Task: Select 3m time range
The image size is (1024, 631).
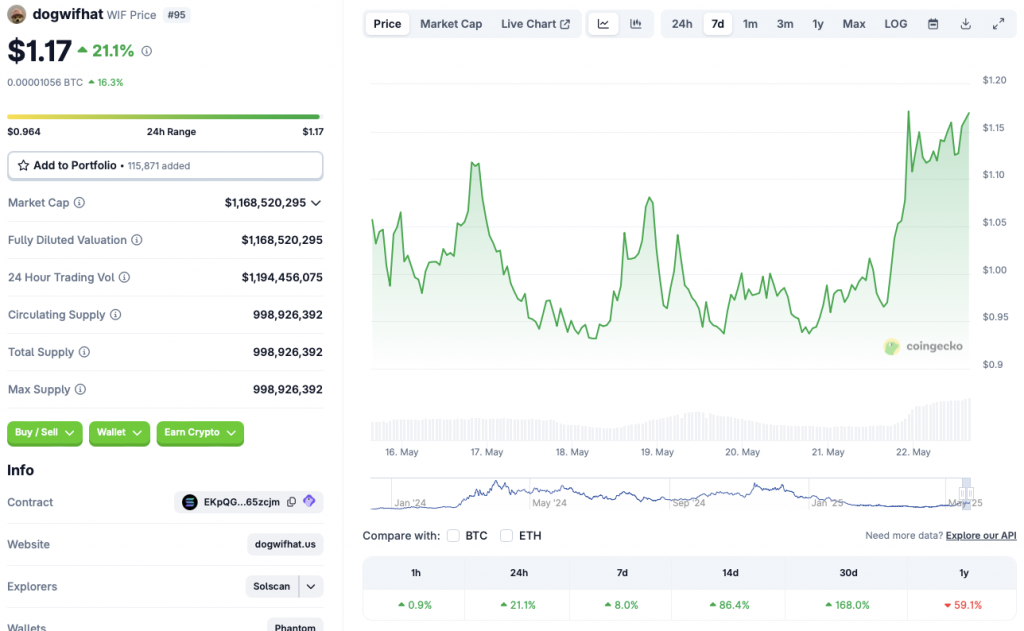Action: (784, 24)
